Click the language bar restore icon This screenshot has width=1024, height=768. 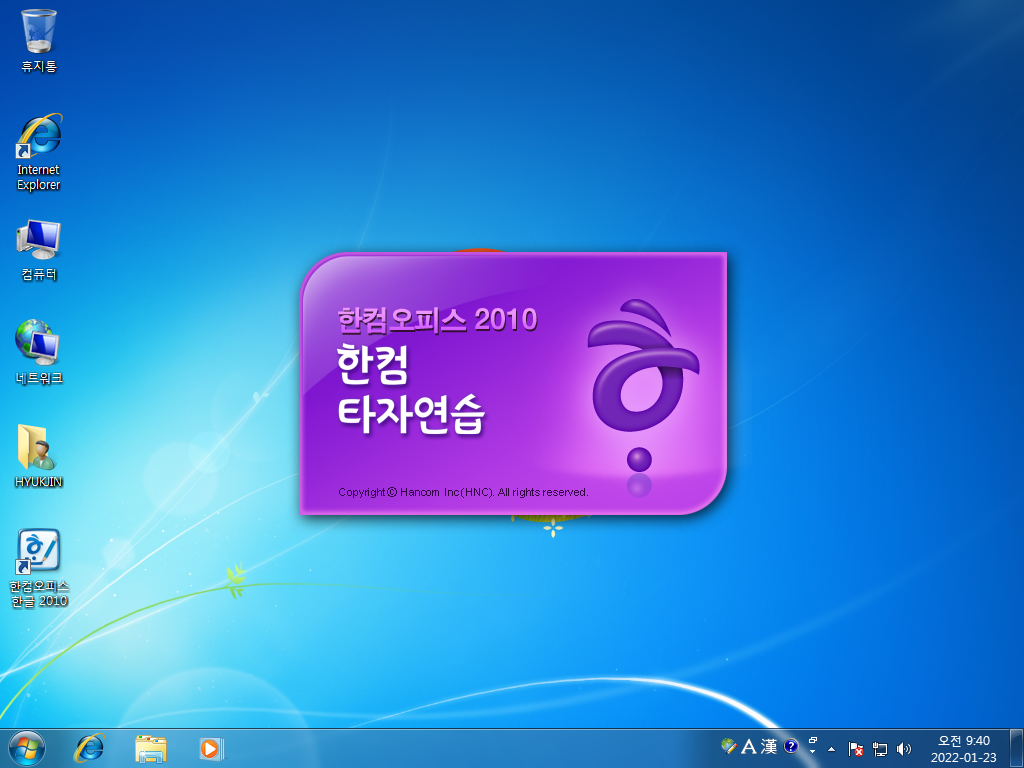click(813, 741)
